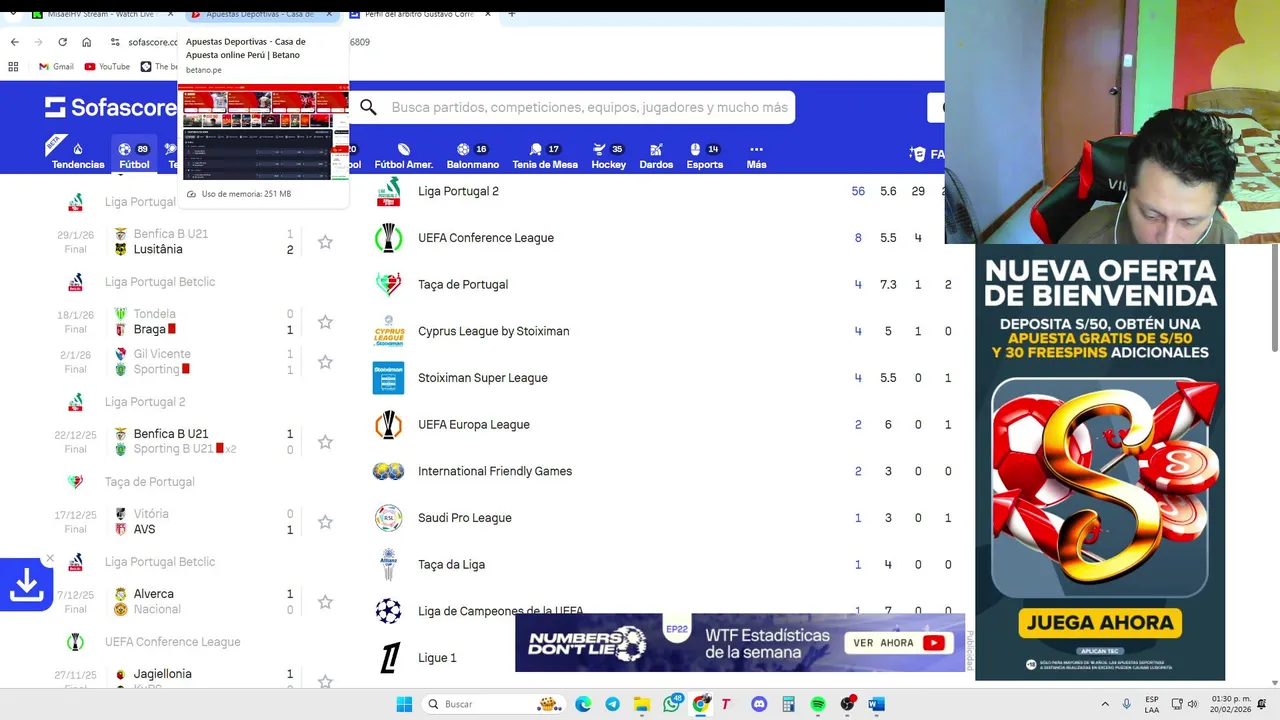This screenshot has height=720, width=1280.
Task: Expand the Más sports menu
Action: tap(756, 156)
